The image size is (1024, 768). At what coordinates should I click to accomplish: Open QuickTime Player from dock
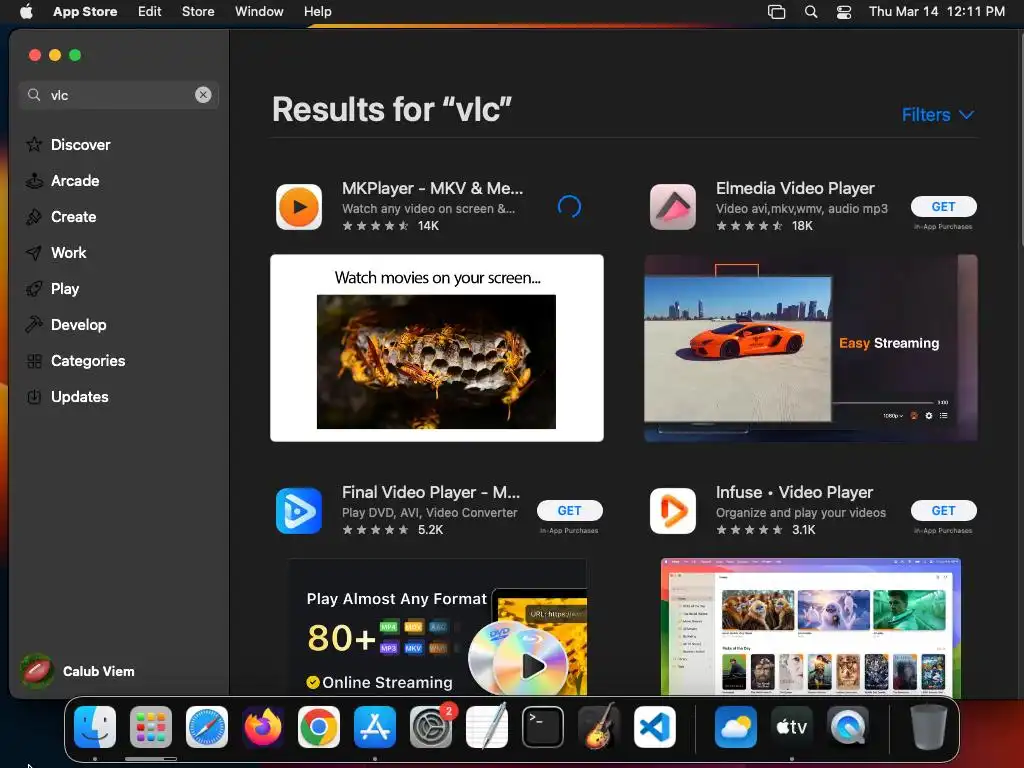848,726
